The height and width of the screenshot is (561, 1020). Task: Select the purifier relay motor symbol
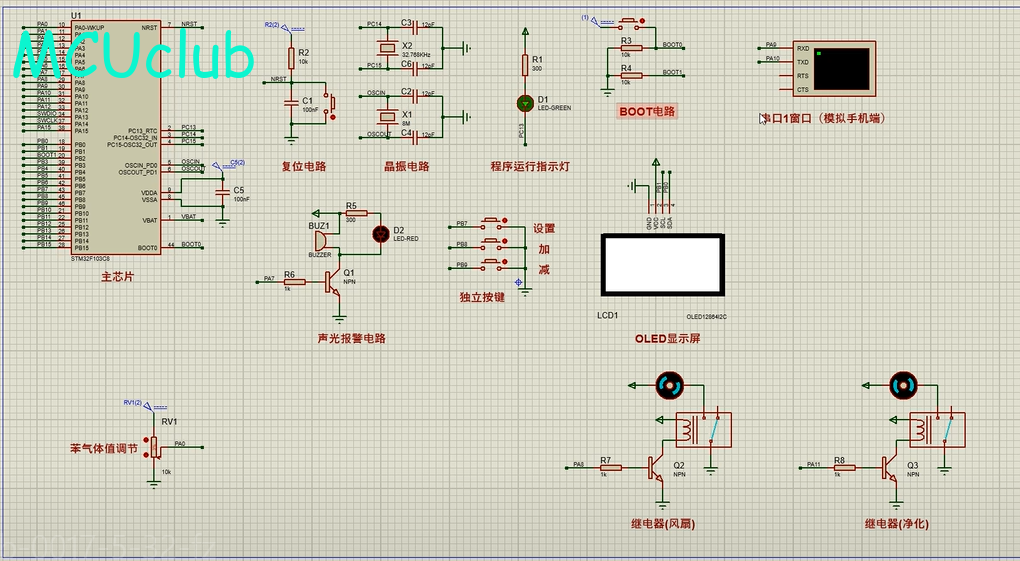(x=903, y=386)
